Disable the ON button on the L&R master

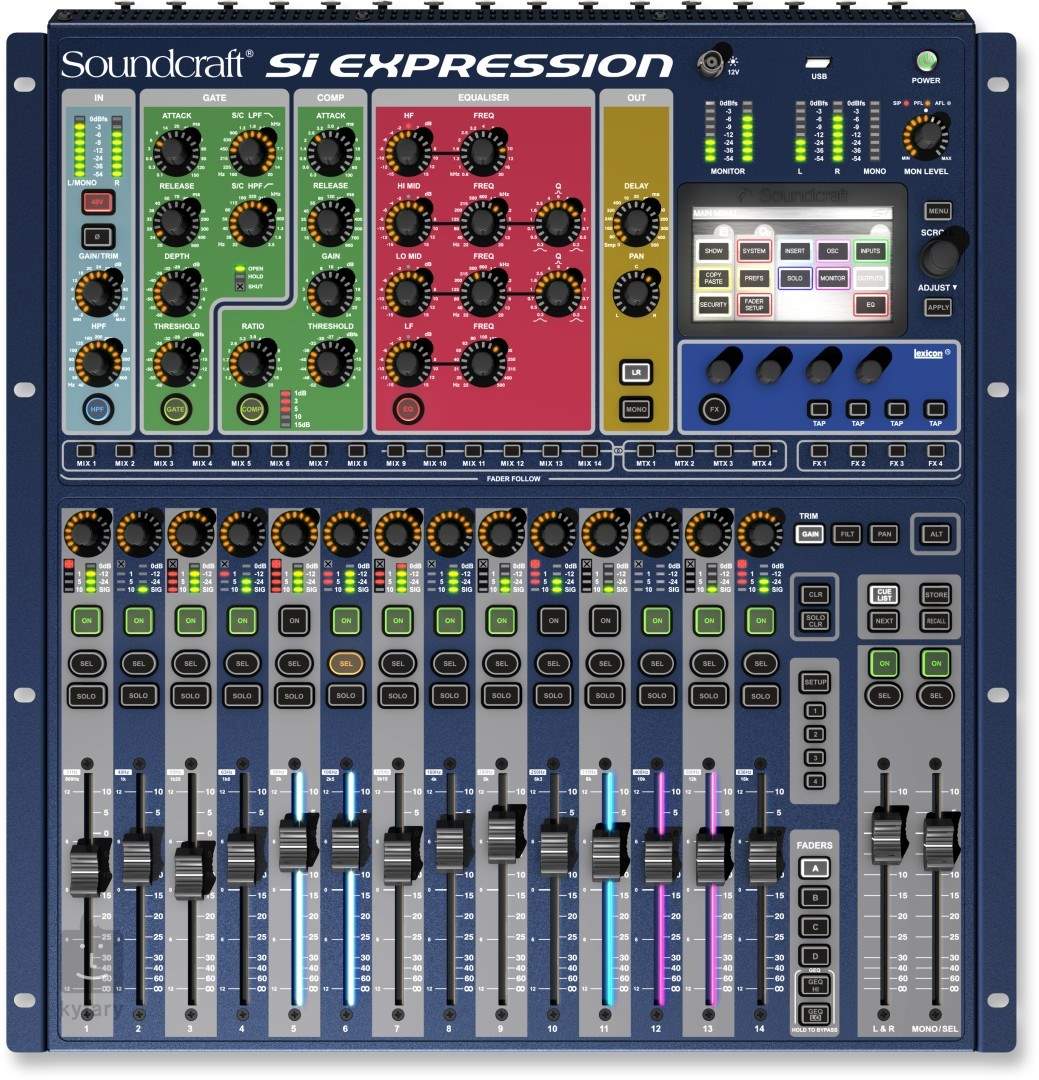[883, 662]
